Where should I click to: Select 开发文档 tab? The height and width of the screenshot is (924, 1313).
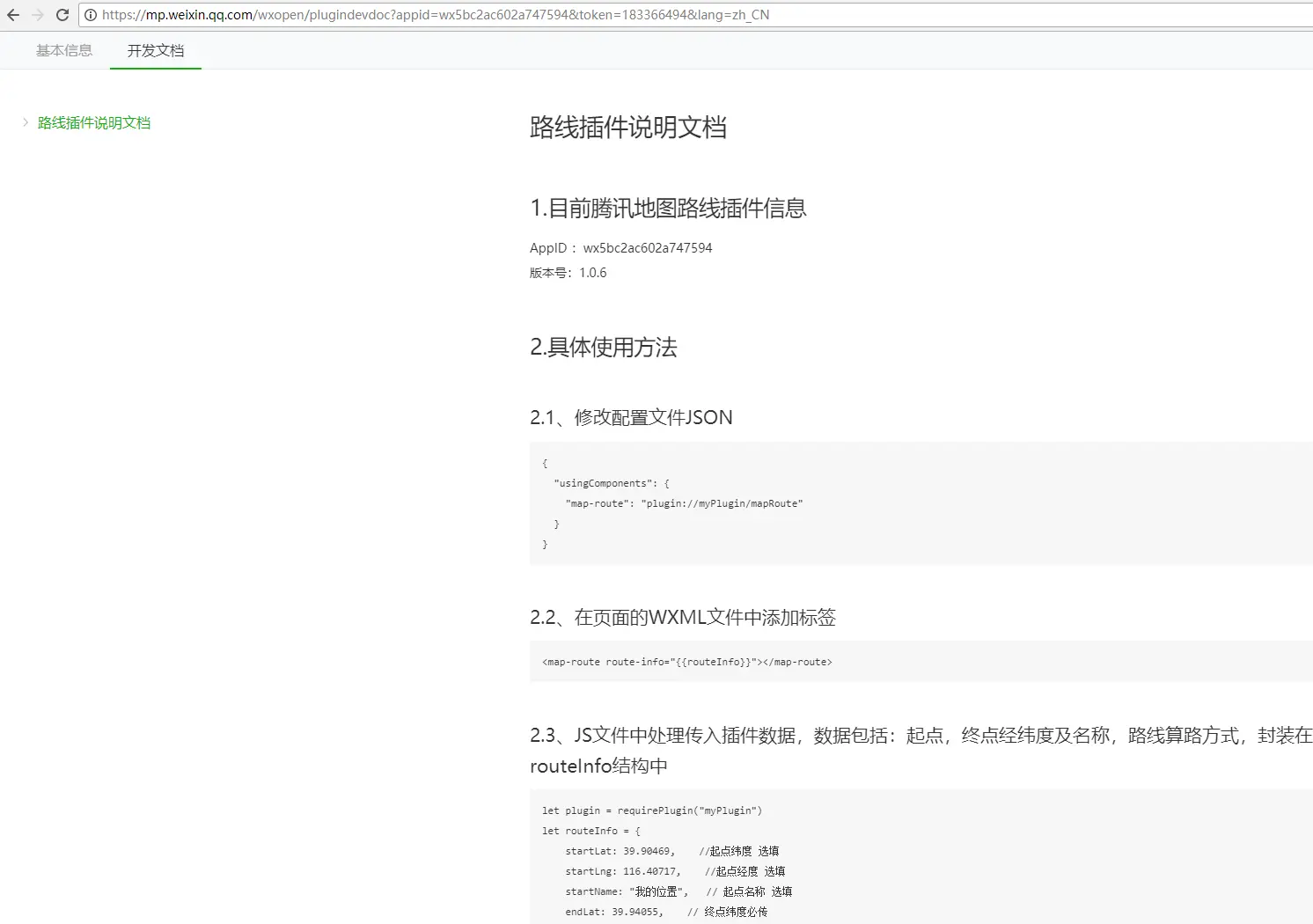[156, 51]
